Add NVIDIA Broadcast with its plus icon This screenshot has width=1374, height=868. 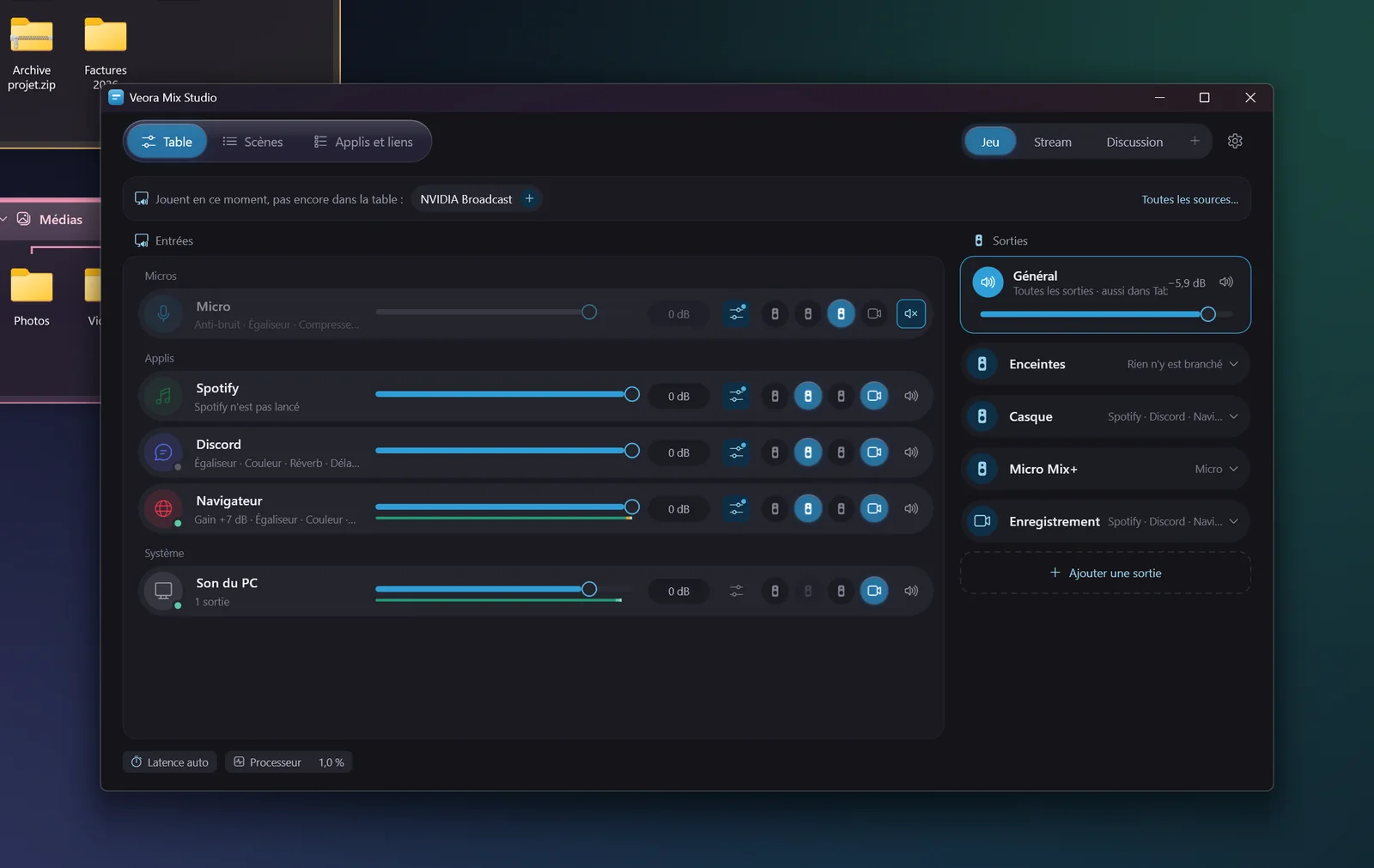coord(529,198)
